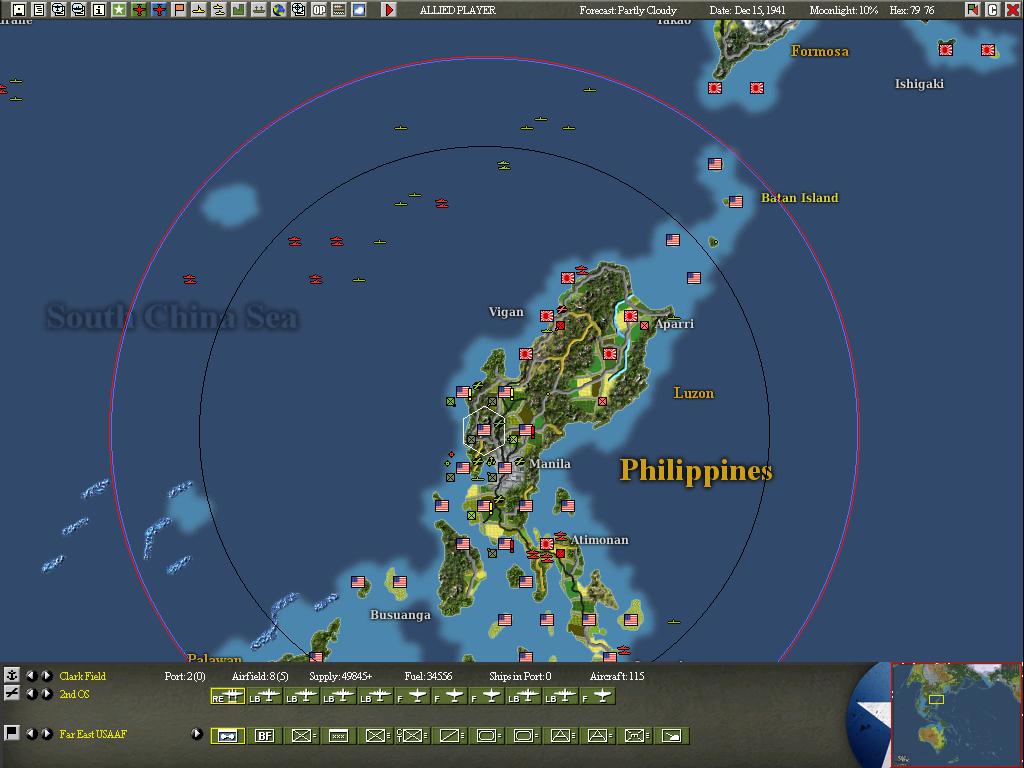Click the 'Moonlight: 10%' text
1024x768 pixels.
pos(843,10)
